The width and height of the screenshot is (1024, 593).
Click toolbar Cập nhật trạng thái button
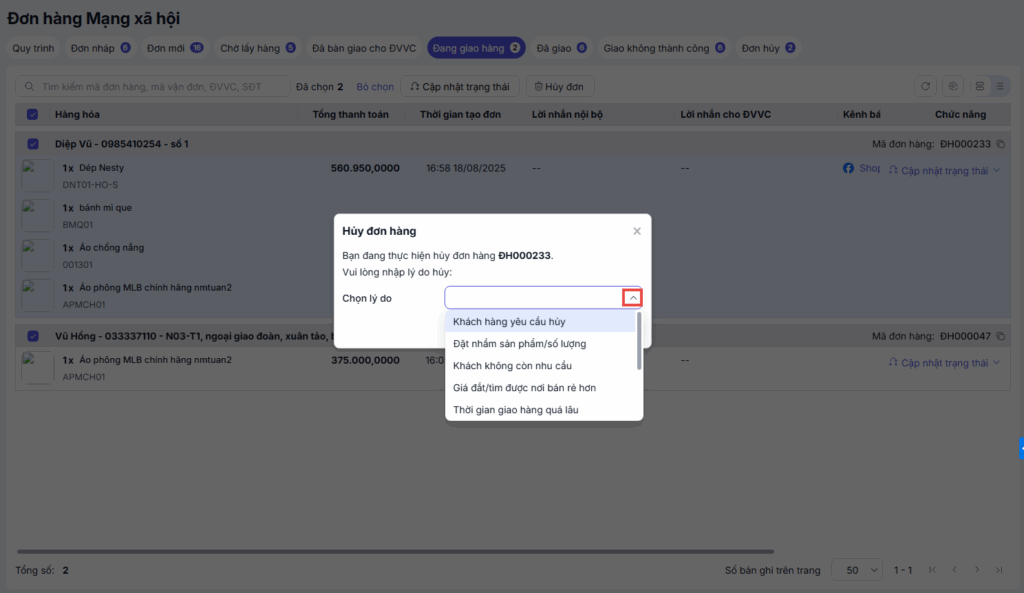coord(460,86)
